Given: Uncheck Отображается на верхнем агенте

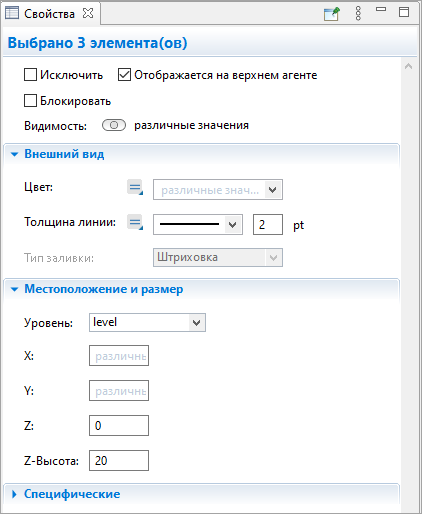Looking at the screenshot, I should pyautogui.click(x=124, y=75).
